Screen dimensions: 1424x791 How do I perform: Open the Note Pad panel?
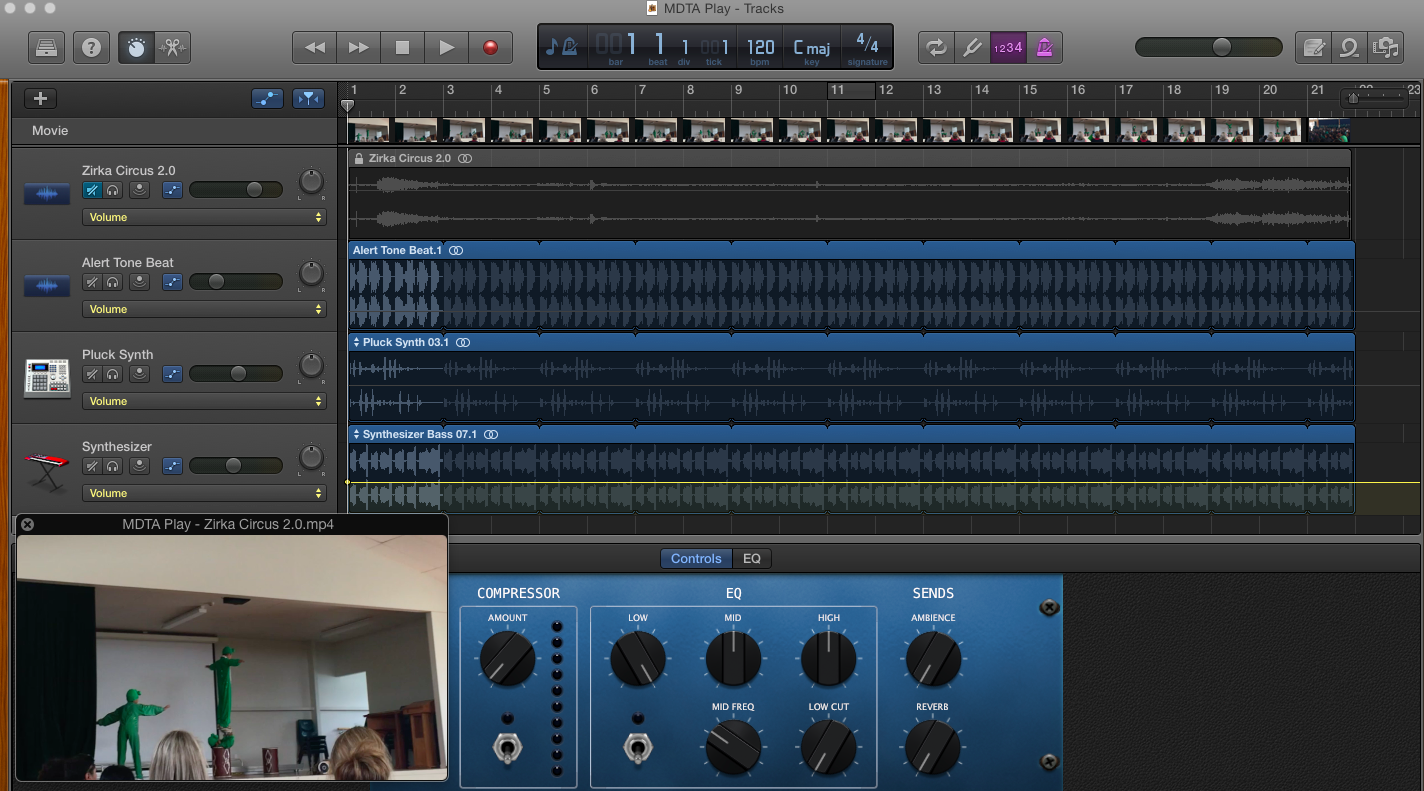[x=1313, y=46]
